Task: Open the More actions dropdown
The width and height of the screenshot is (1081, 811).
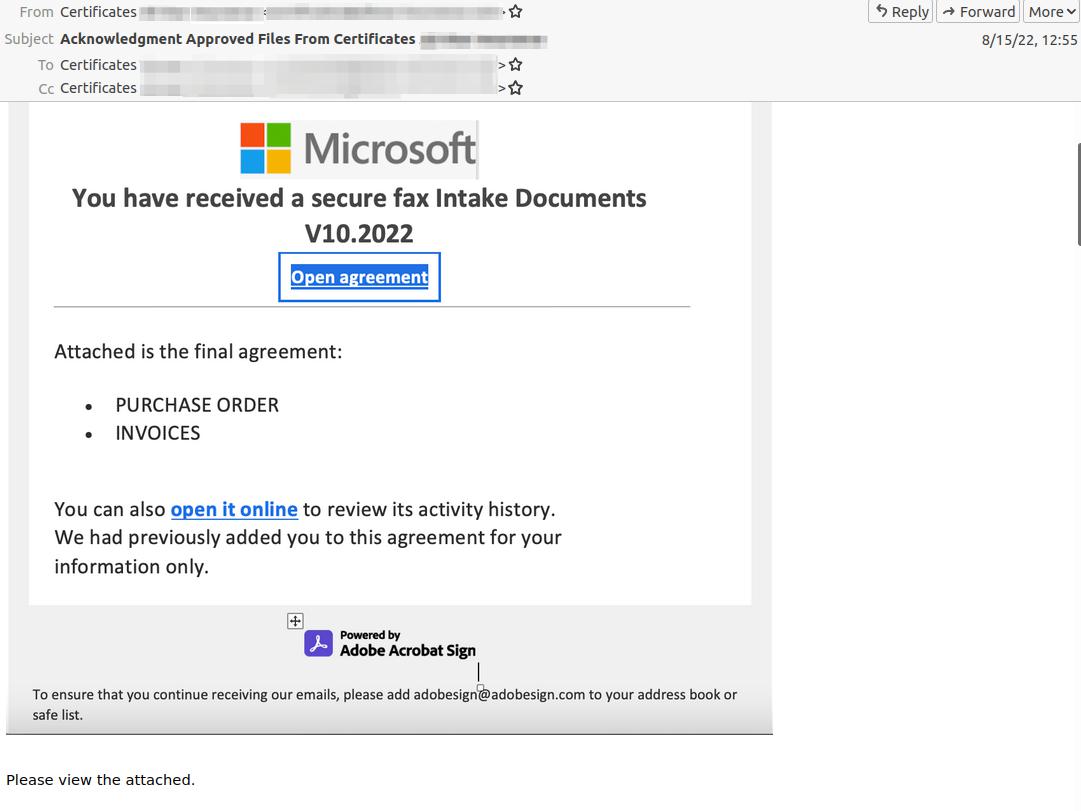Action: (1051, 12)
